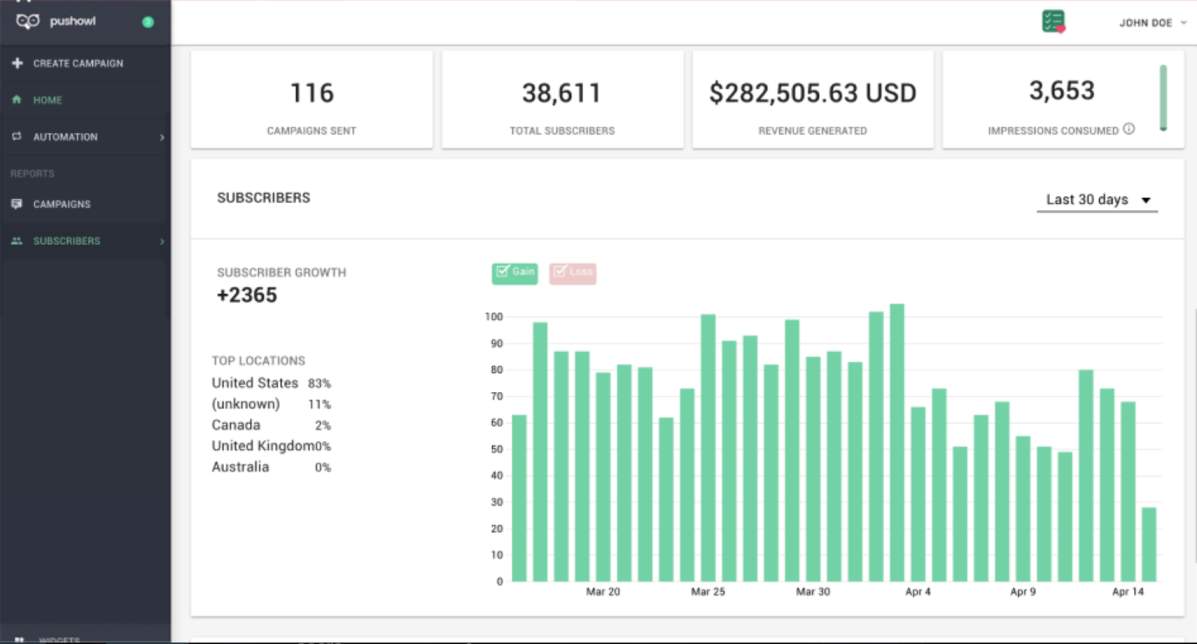Expand the John Doe account menu
The image size is (1197, 644).
pos(1152,23)
